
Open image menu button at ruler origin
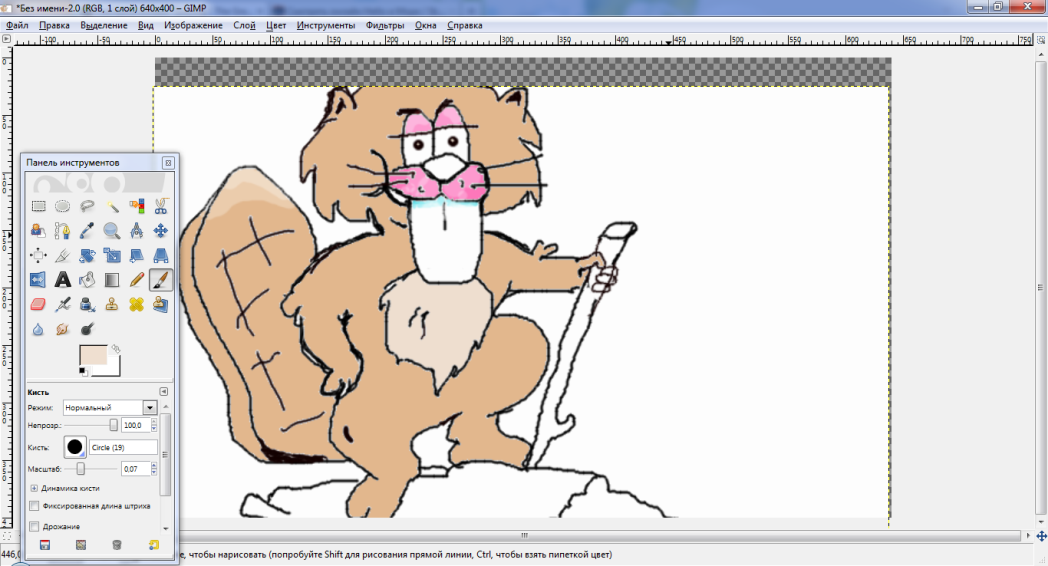tap(7, 39)
